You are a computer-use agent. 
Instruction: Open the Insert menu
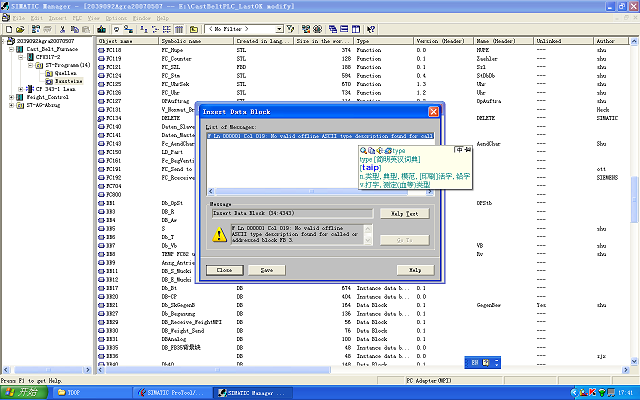pyautogui.click(x=58, y=18)
